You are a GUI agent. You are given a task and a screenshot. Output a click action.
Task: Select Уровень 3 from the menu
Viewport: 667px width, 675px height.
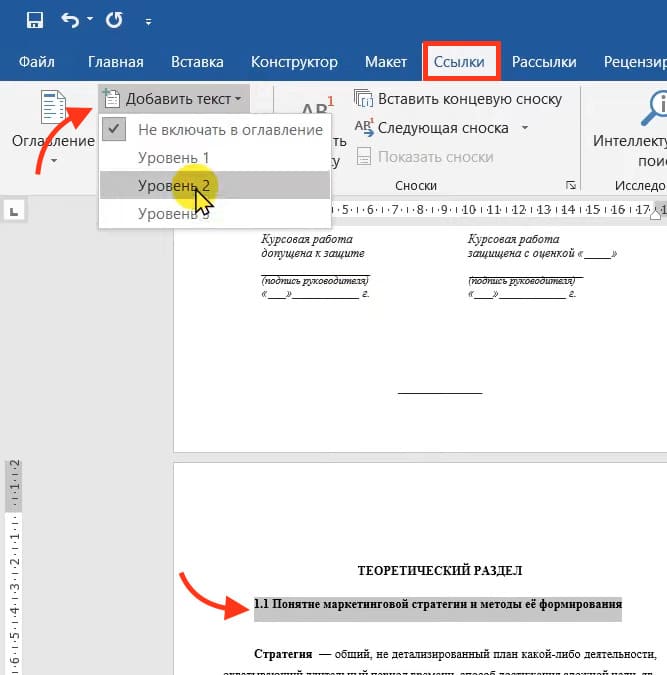[214, 213]
